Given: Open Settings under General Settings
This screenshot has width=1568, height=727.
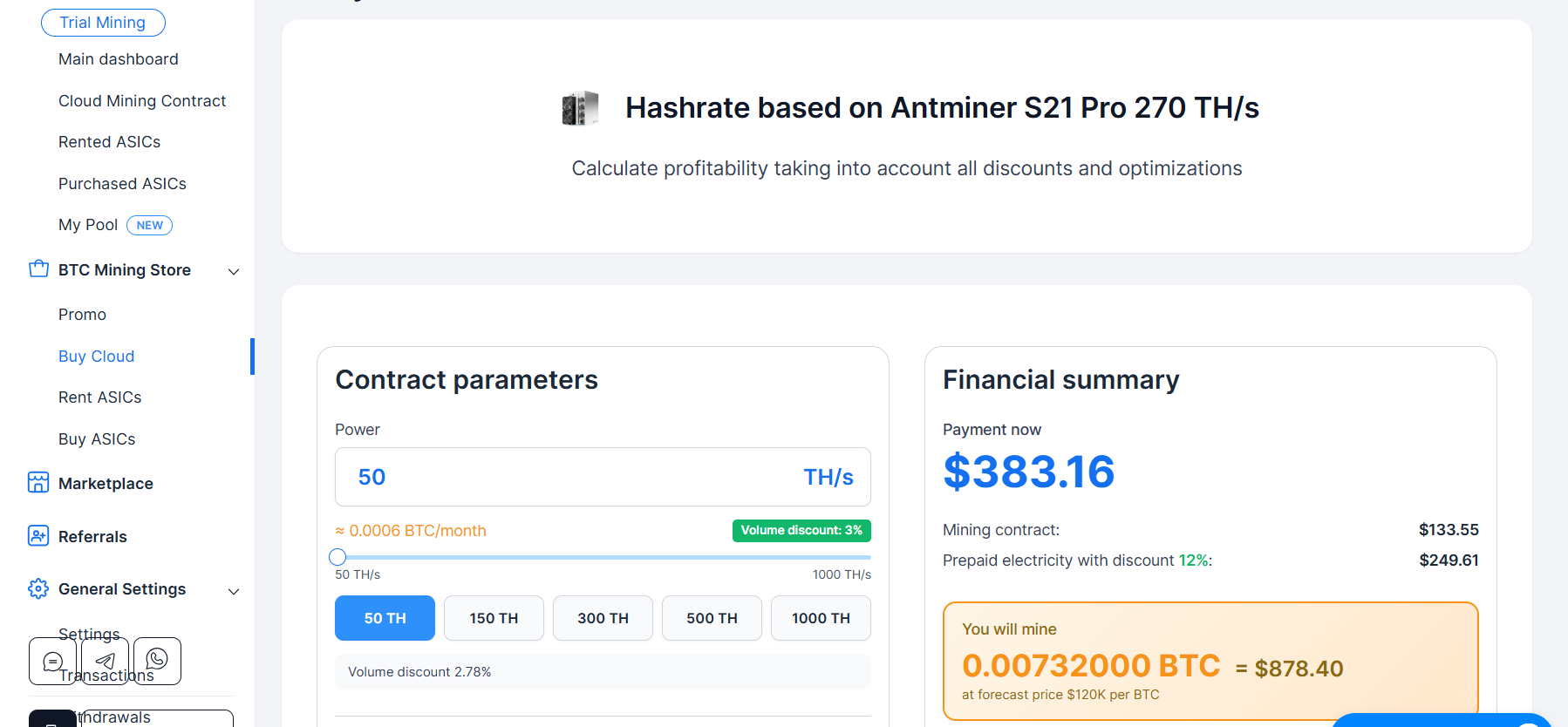Looking at the screenshot, I should pos(89,634).
